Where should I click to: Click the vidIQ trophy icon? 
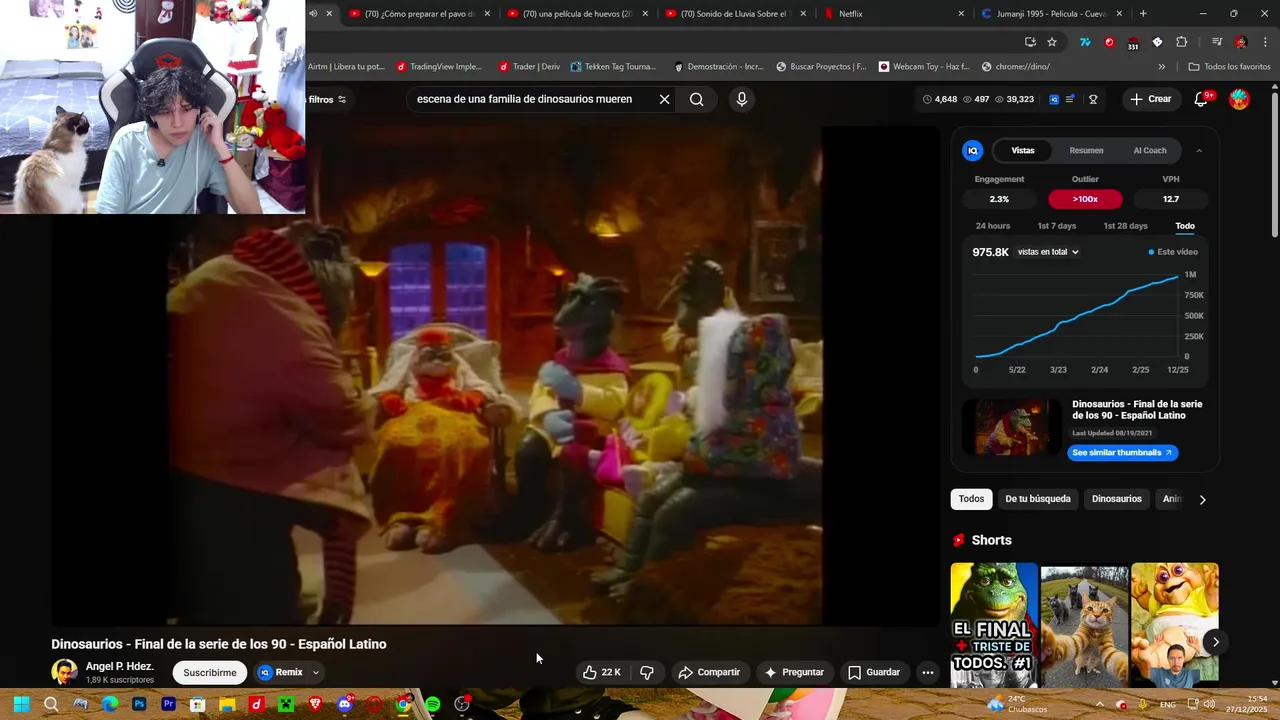coord(1093,99)
